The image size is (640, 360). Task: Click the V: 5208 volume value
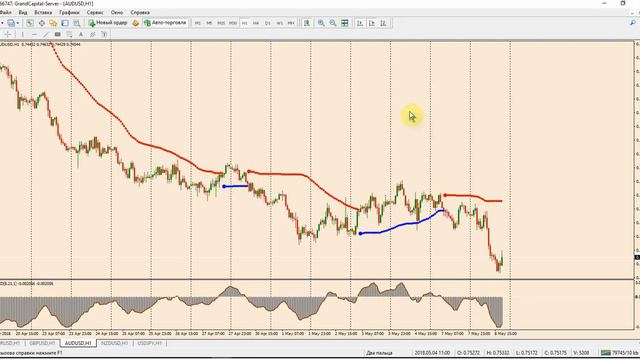[581, 353]
